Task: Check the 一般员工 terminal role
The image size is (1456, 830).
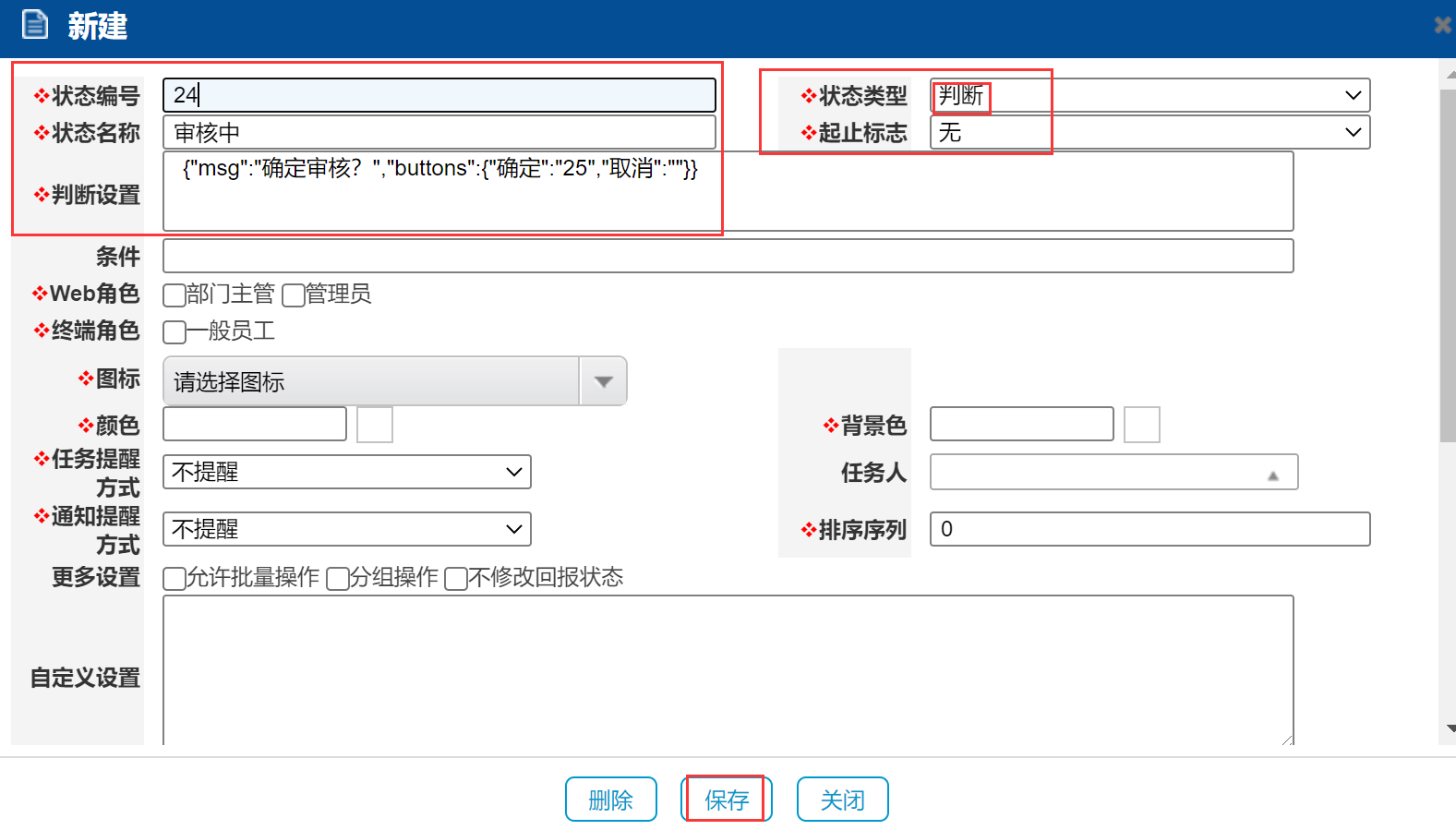Action: click(x=174, y=332)
